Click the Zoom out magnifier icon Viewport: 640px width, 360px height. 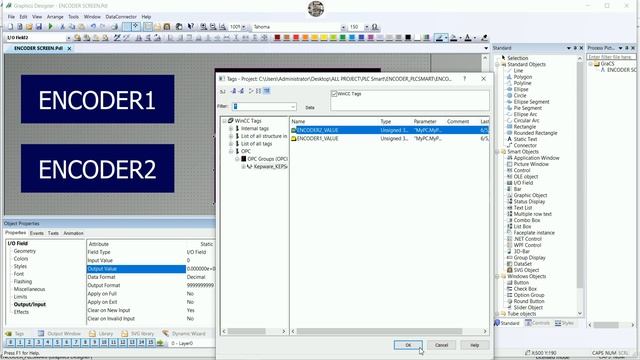click(x=213, y=27)
